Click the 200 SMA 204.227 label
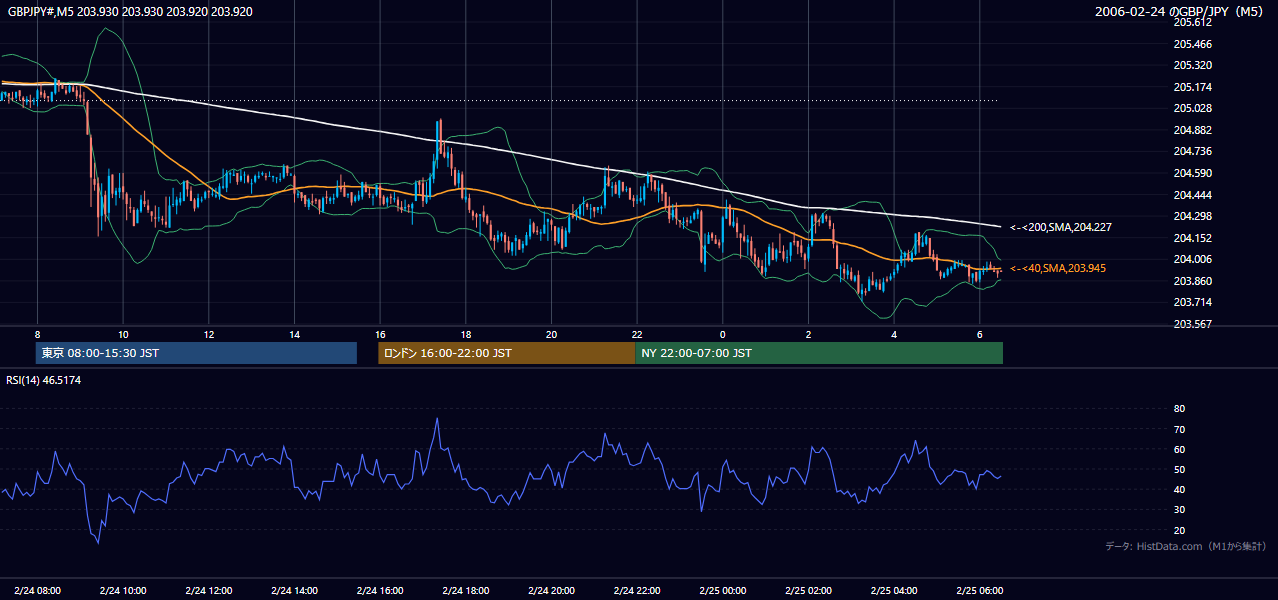Screen dimensions: 1278x600 click(1060, 228)
